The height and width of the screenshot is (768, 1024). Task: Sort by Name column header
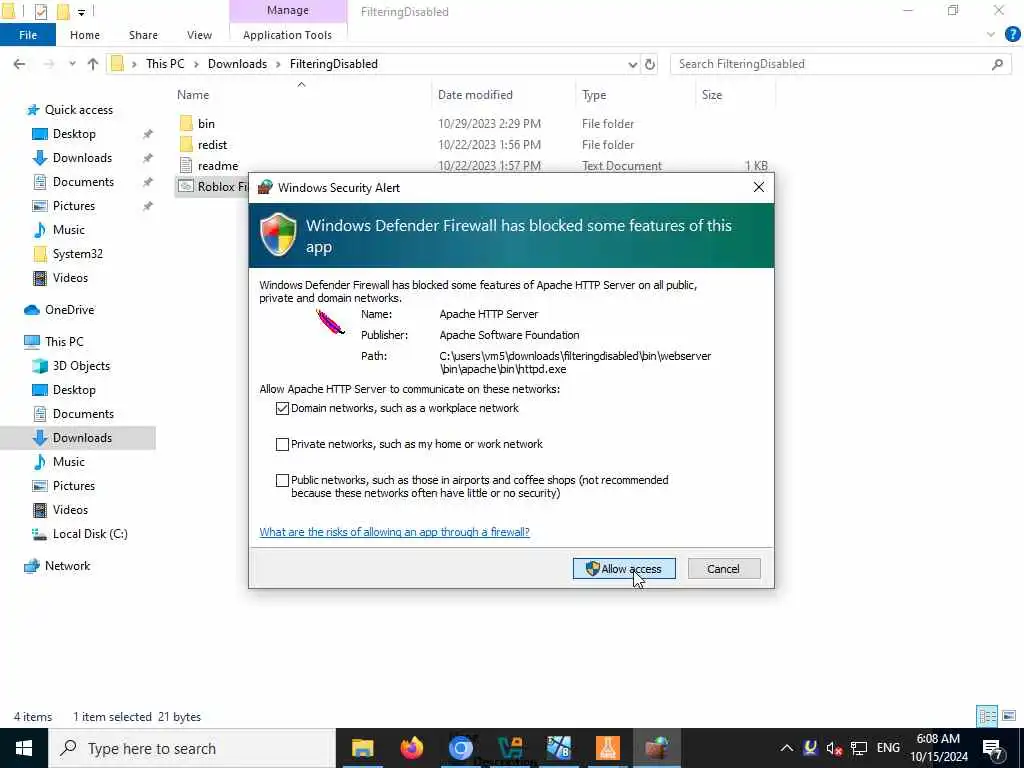click(x=193, y=95)
